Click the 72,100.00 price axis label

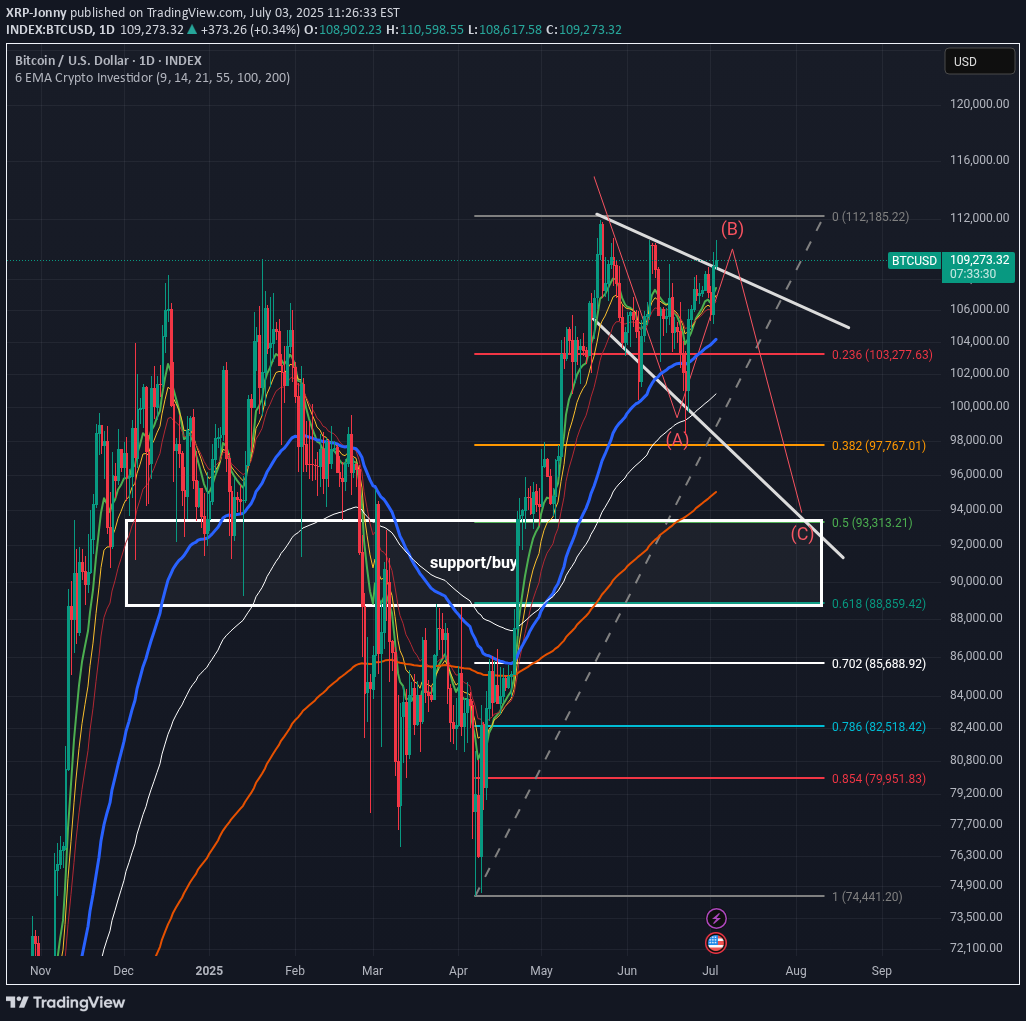point(976,948)
